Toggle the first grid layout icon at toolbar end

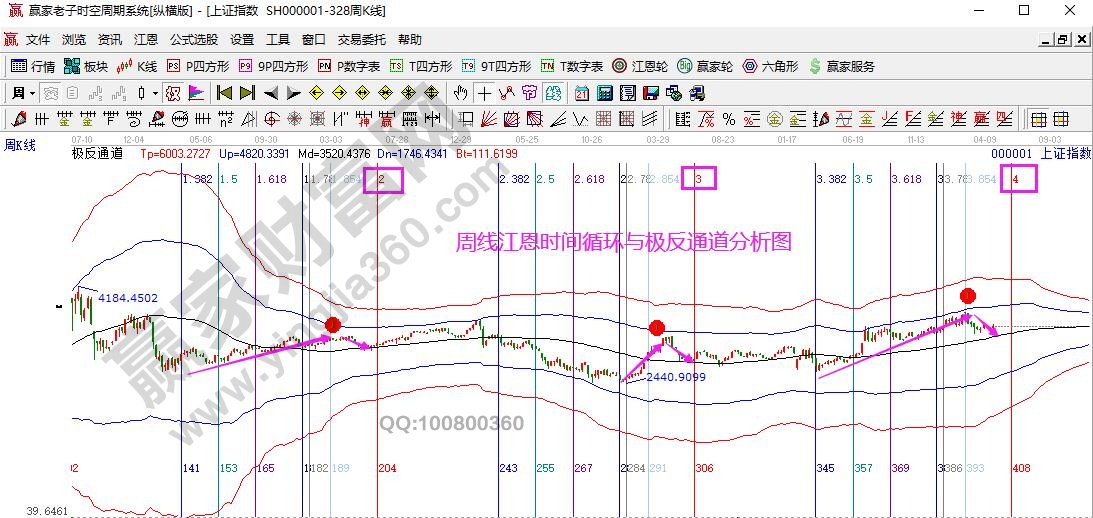pos(1037,119)
